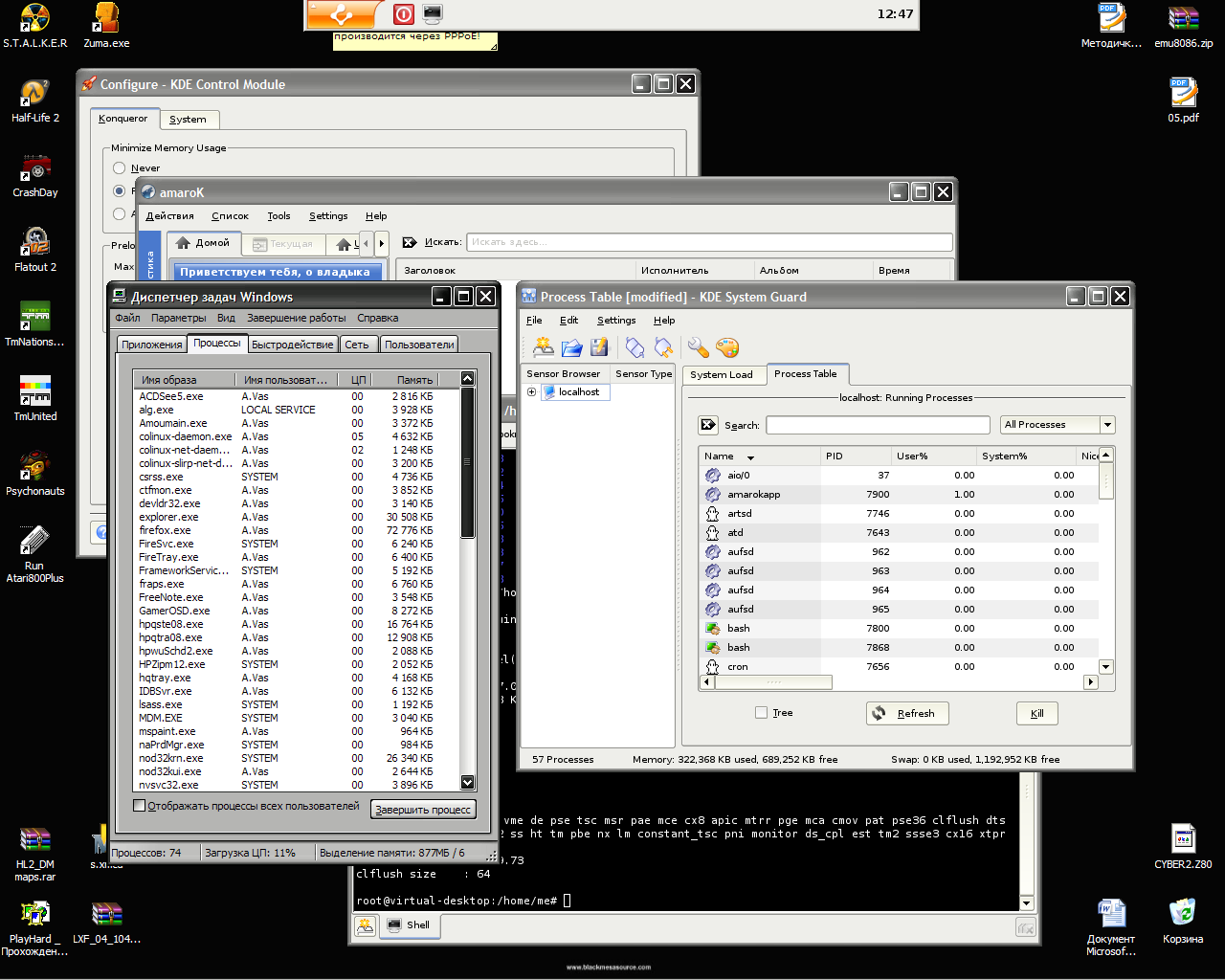Click the Kill button in Process Table
Screen dimensions: 1225x980
pyautogui.click(x=1037, y=713)
